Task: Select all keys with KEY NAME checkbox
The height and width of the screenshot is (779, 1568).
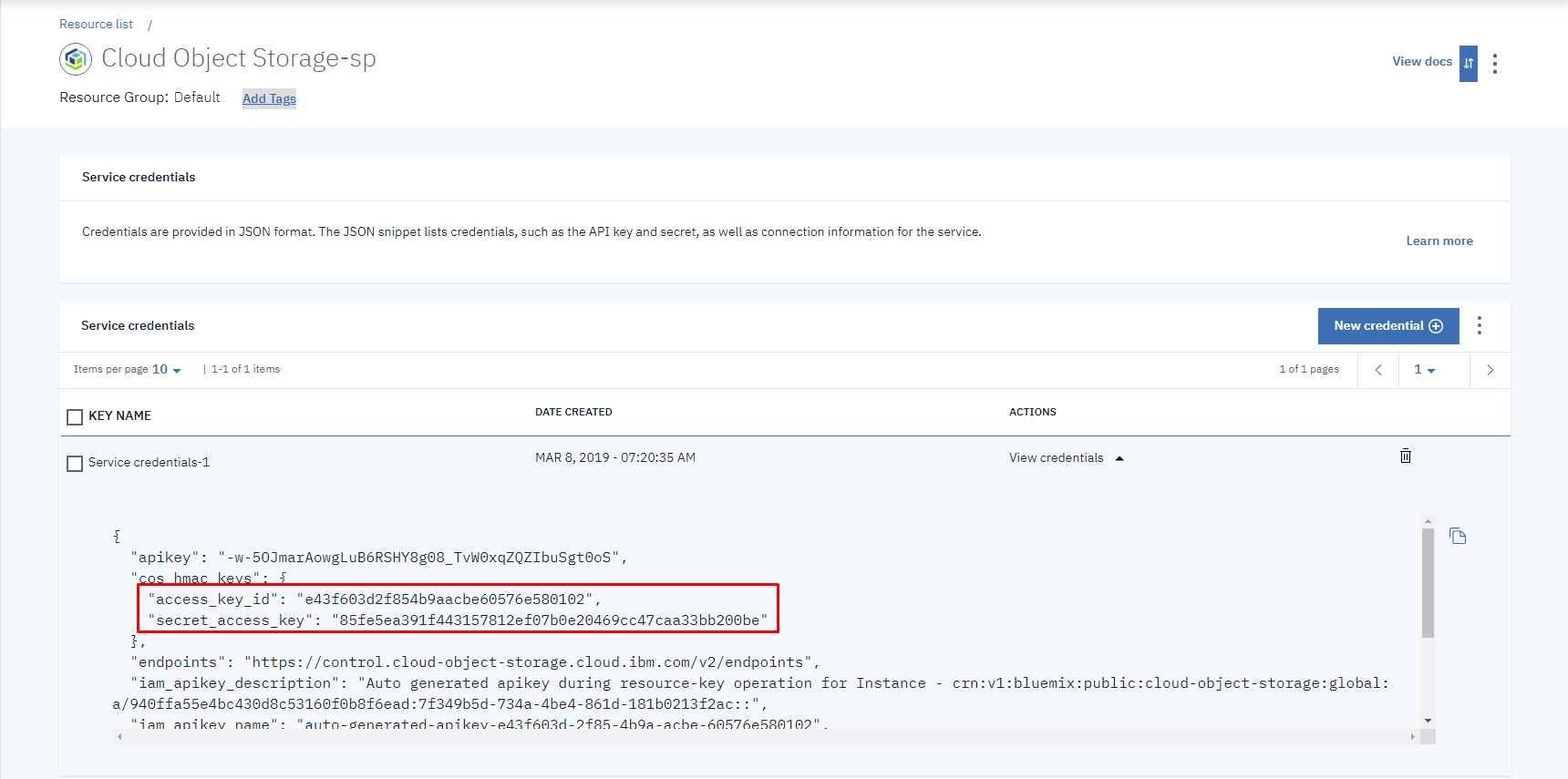Action: (x=75, y=417)
